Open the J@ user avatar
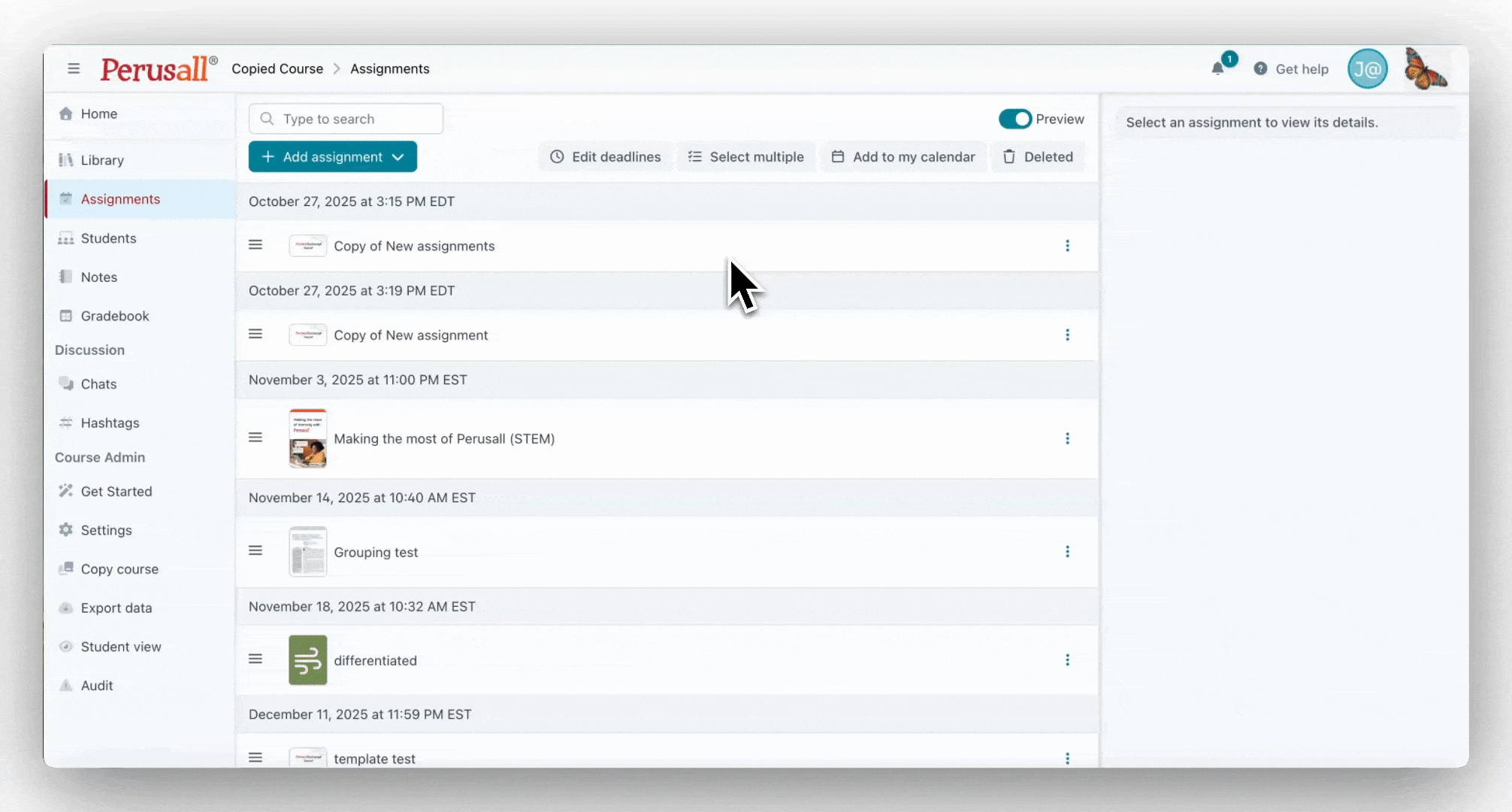The width and height of the screenshot is (1512, 812). point(1367,69)
